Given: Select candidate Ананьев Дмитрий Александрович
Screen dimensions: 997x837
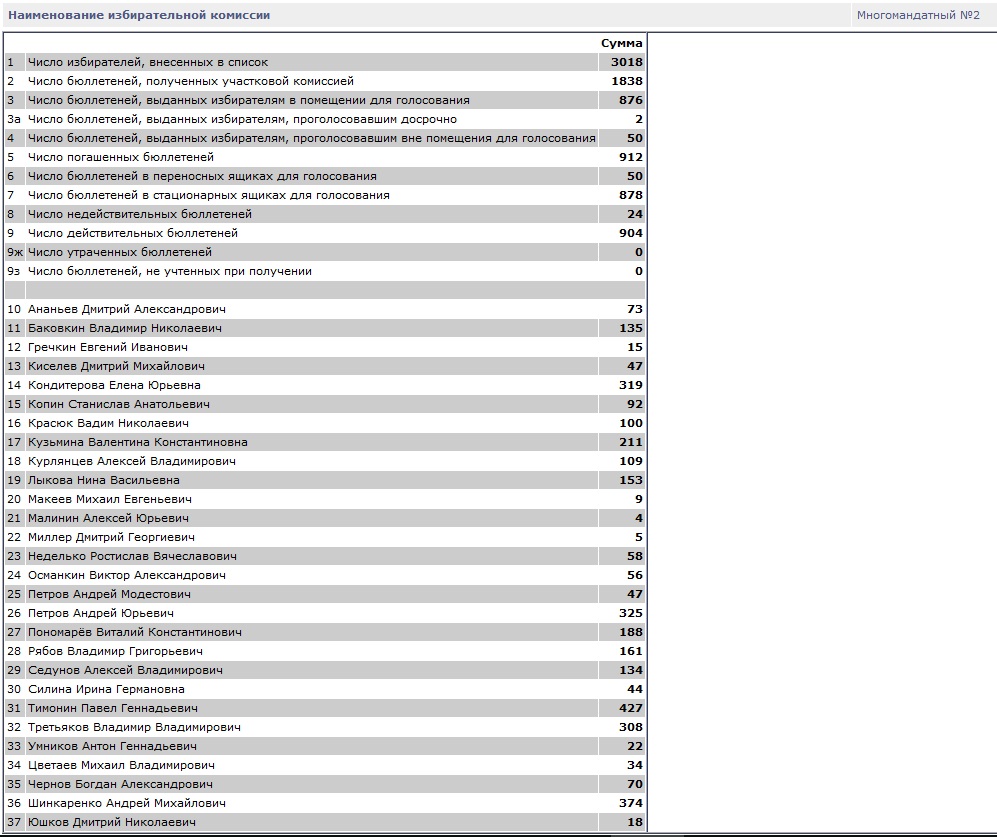Looking at the screenshot, I should [x=127, y=309].
